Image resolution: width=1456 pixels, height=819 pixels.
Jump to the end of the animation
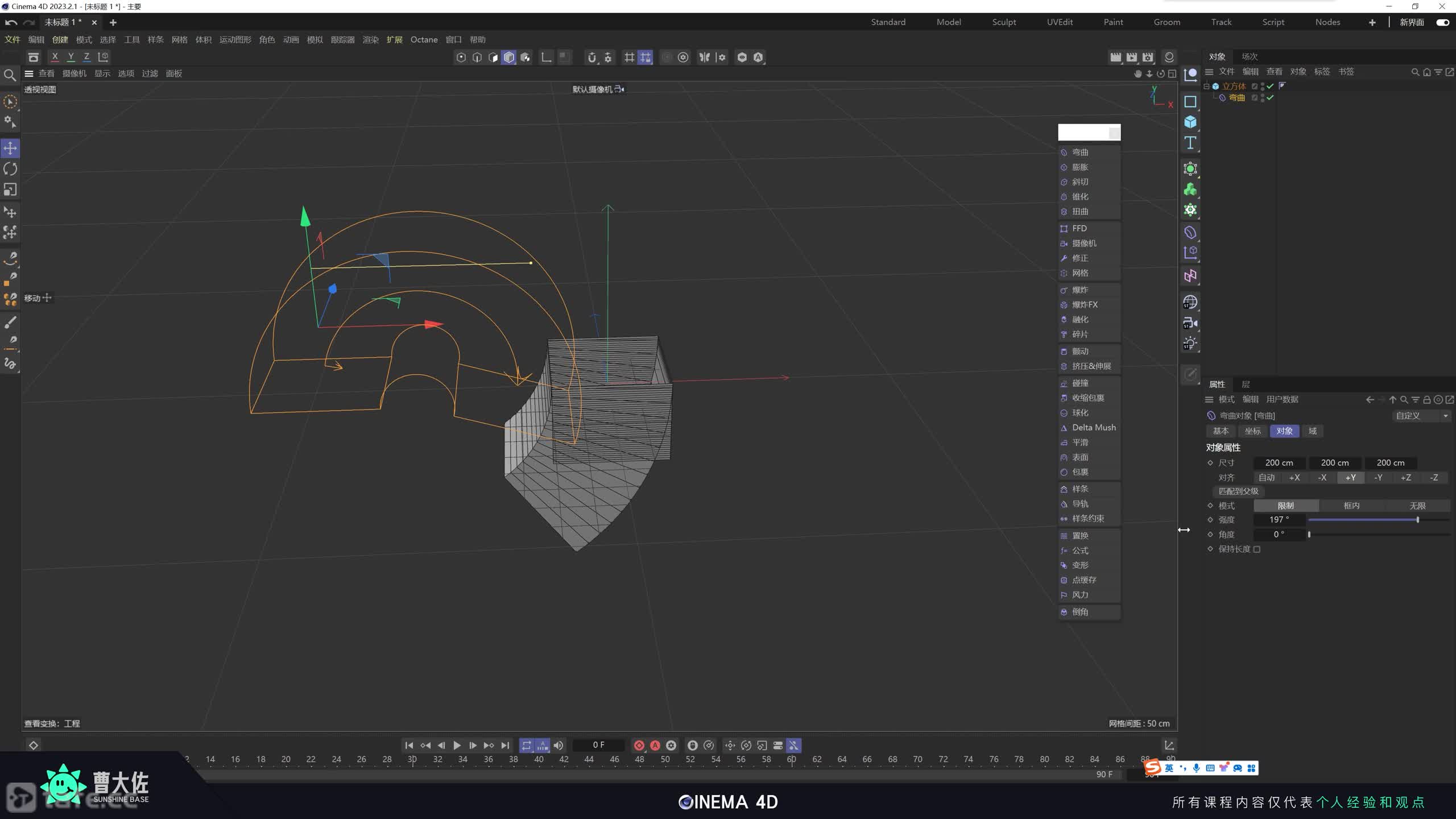[x=505, y=745]
